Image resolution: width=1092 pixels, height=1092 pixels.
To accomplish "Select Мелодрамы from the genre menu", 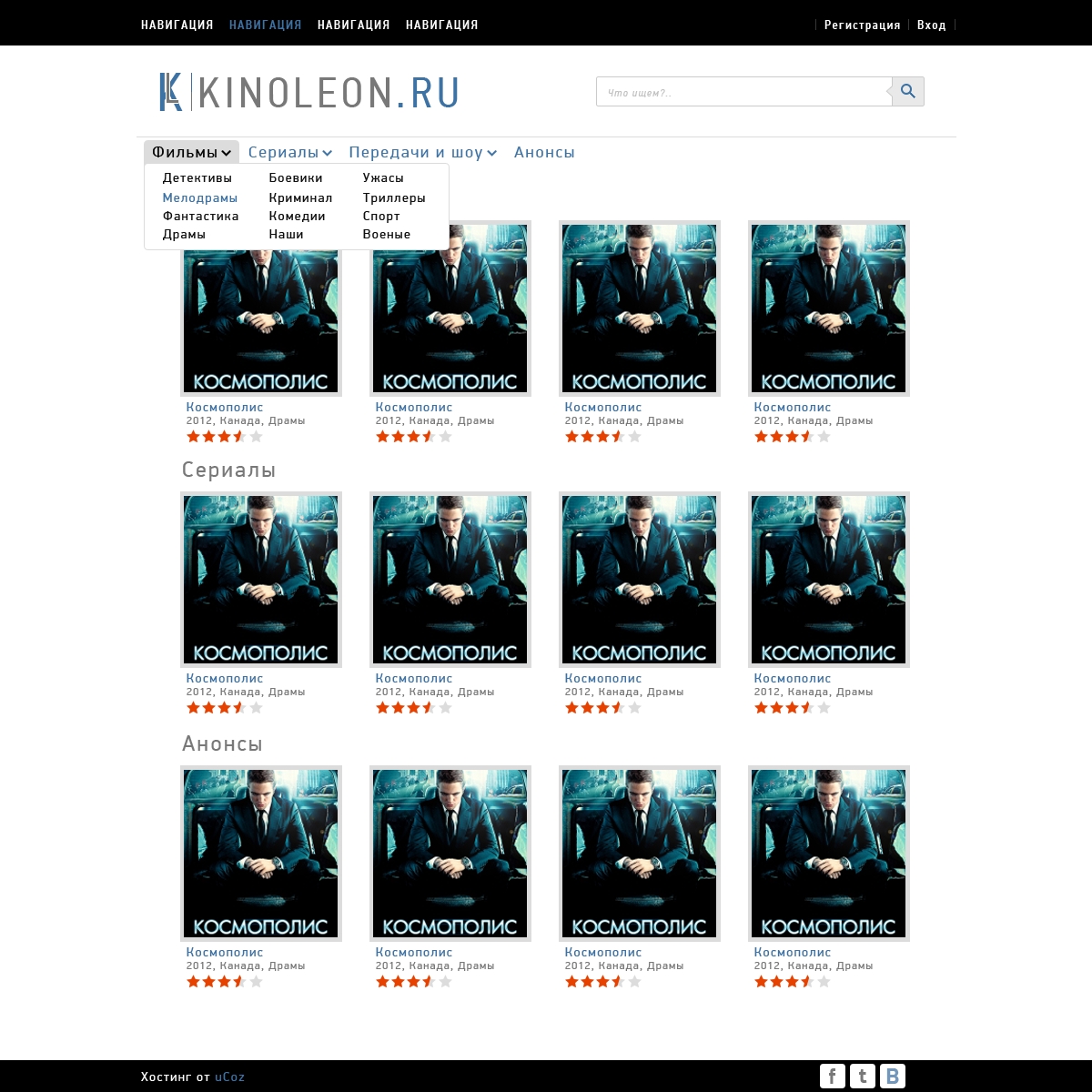I will [x=200, y=197].
